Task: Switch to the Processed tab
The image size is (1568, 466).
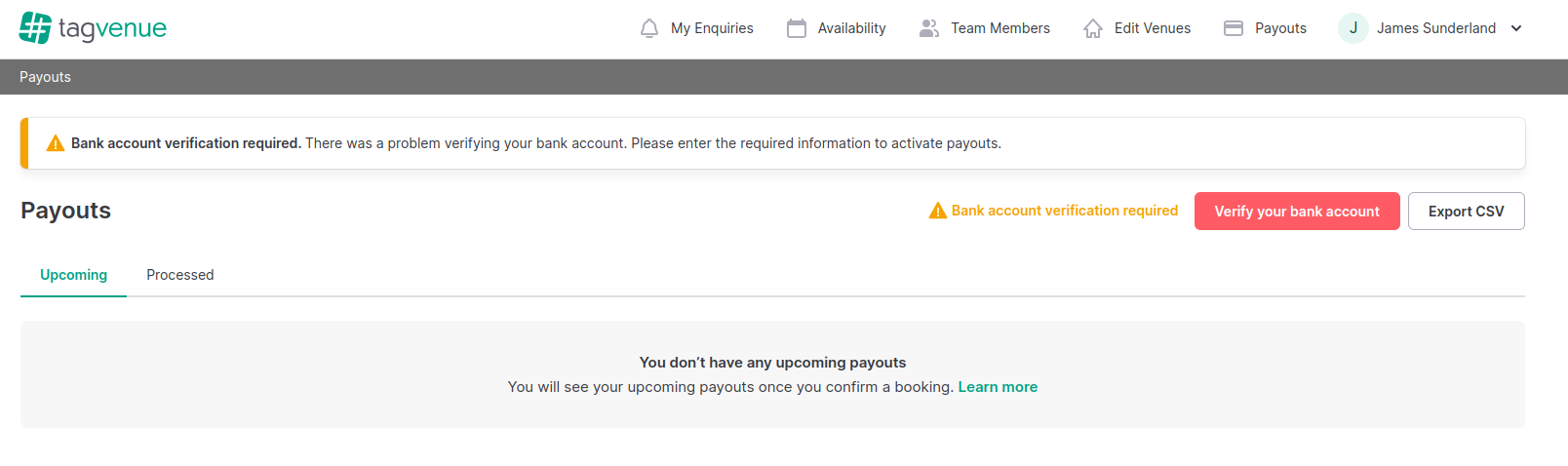Action: pos(180,275)
